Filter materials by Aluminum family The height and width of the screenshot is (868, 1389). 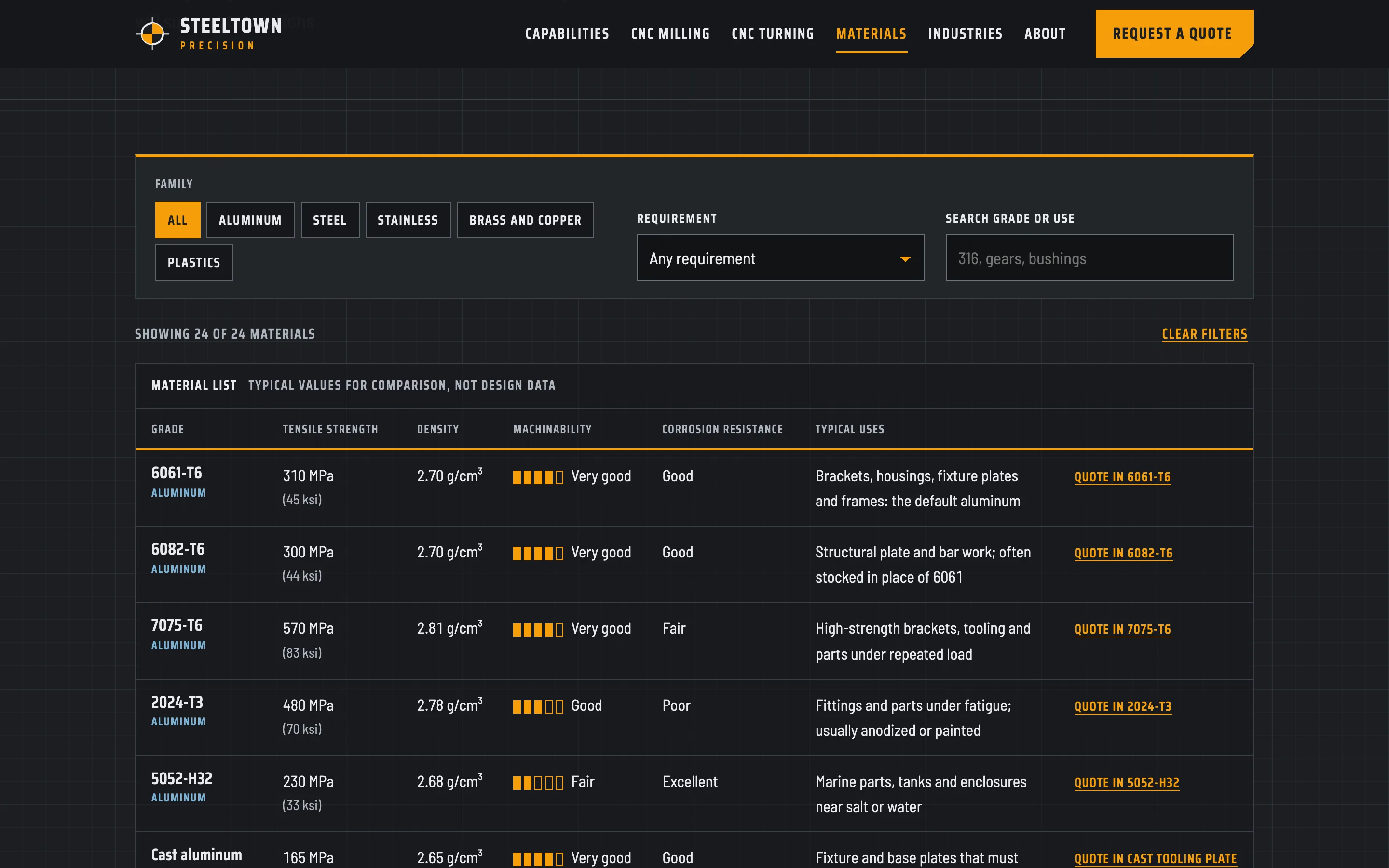coord(250,220)
